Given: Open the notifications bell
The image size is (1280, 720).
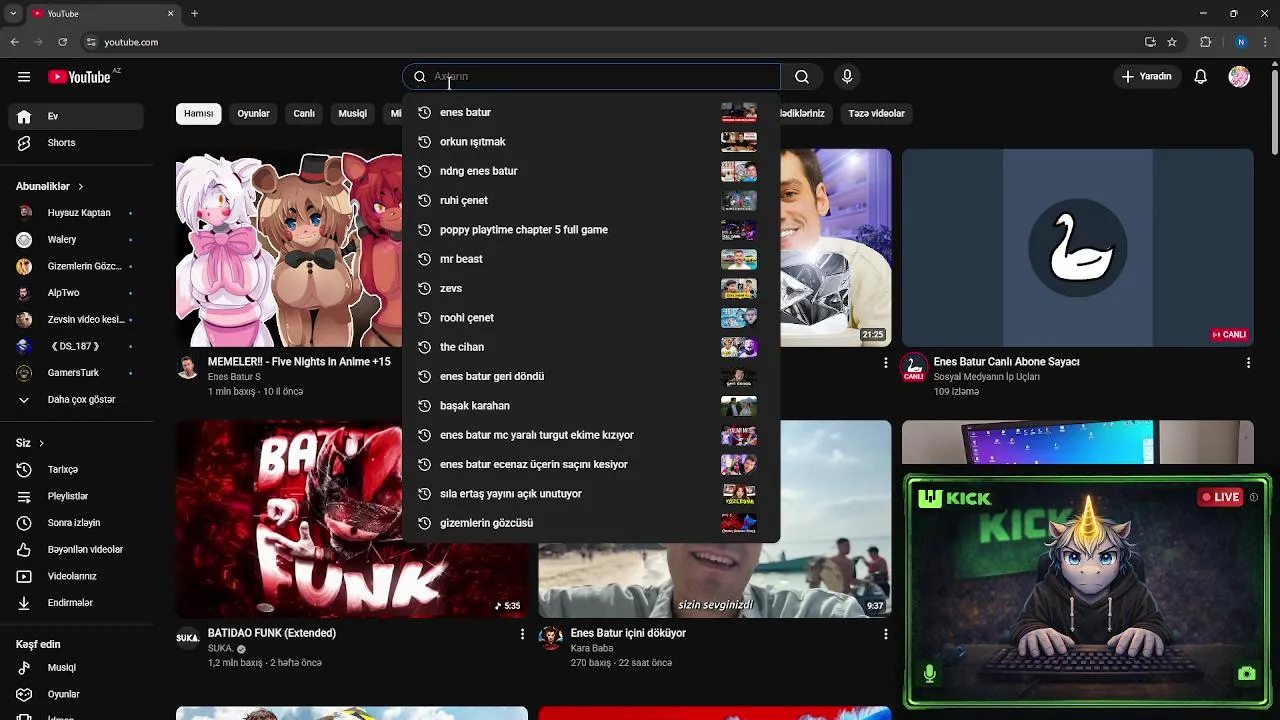Looking at the screenshot, I should pyautogui.click(x=1201, y=77).
